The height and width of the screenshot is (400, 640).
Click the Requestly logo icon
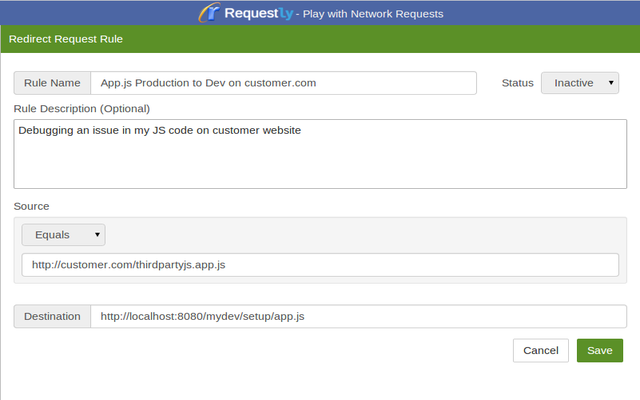(209, 13)
